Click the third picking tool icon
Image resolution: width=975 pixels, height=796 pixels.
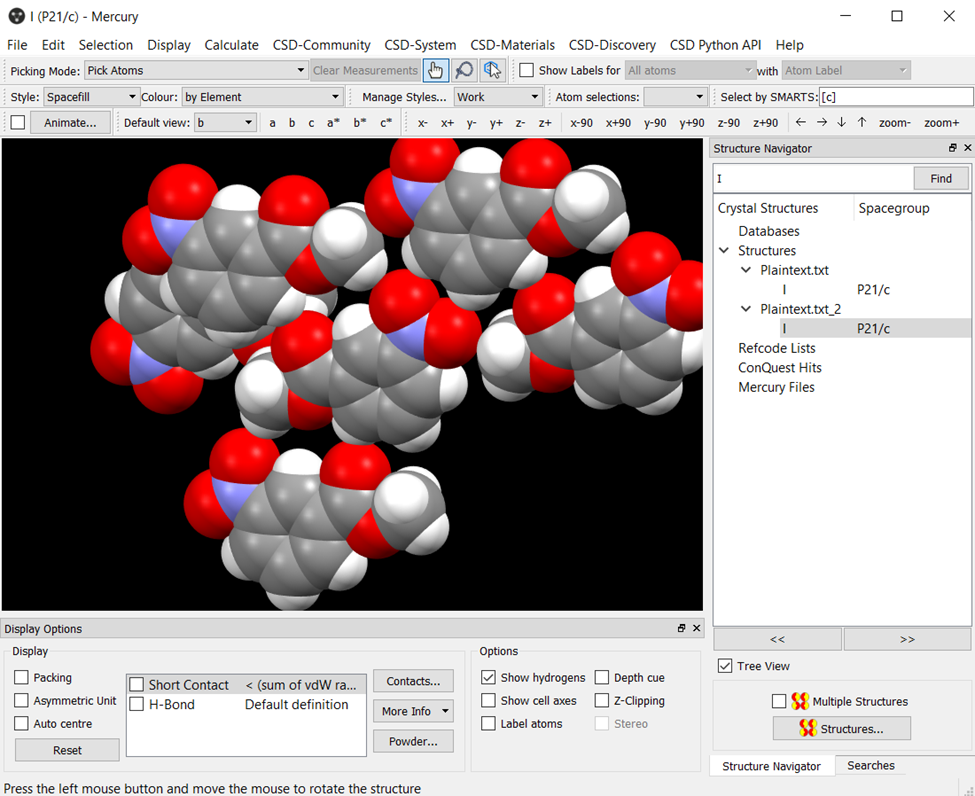[x=491, y=70]
